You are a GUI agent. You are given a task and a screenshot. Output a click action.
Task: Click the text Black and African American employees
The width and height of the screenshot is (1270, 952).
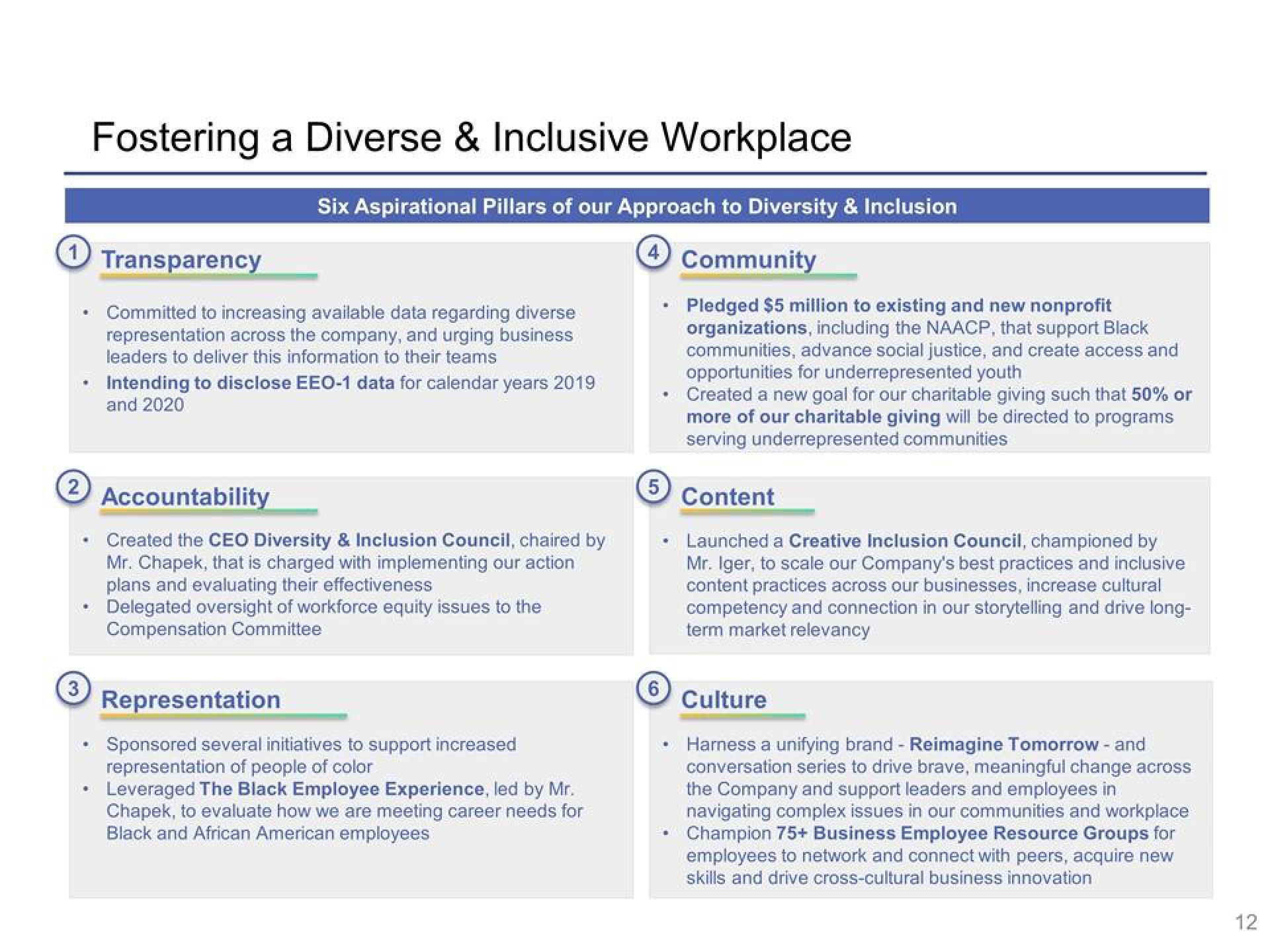tap(268, 833)
